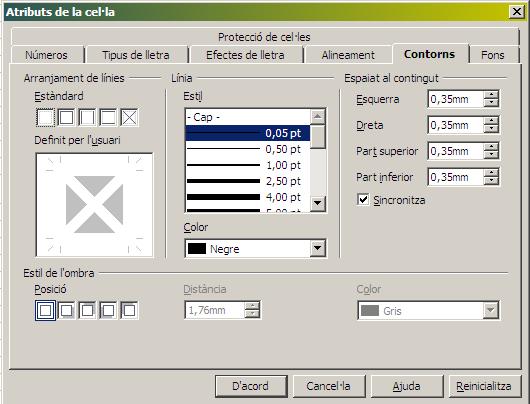The image size is (530, 404).
Task: Increase the Esquerra spacing value
Action: [491, 95]
